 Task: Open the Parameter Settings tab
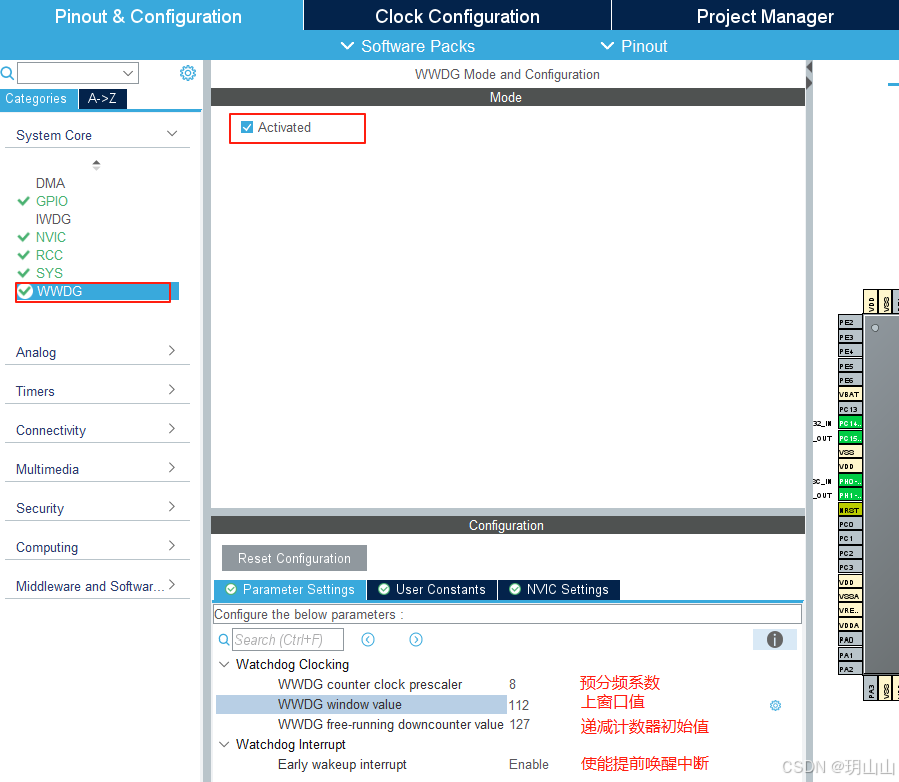coord(290,589)
